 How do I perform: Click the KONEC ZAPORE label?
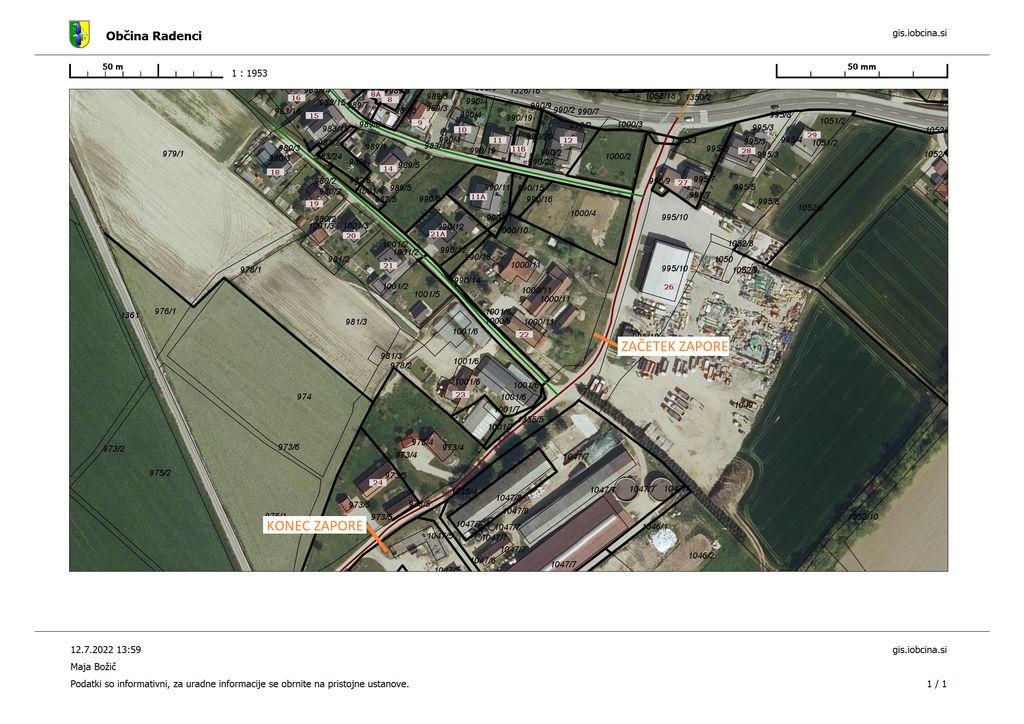click(313, 525)
